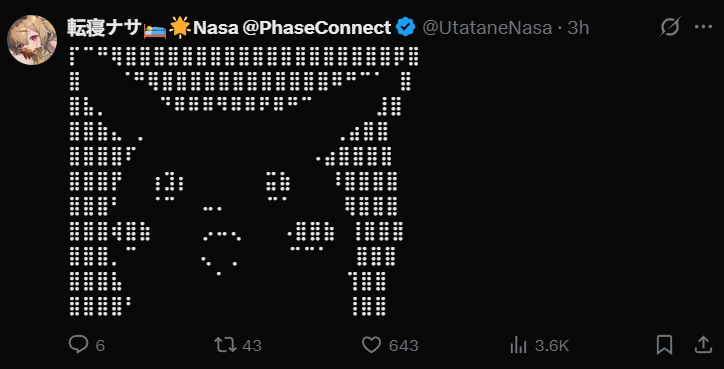Click the display name 転寝ナサ

coord(104,28)
